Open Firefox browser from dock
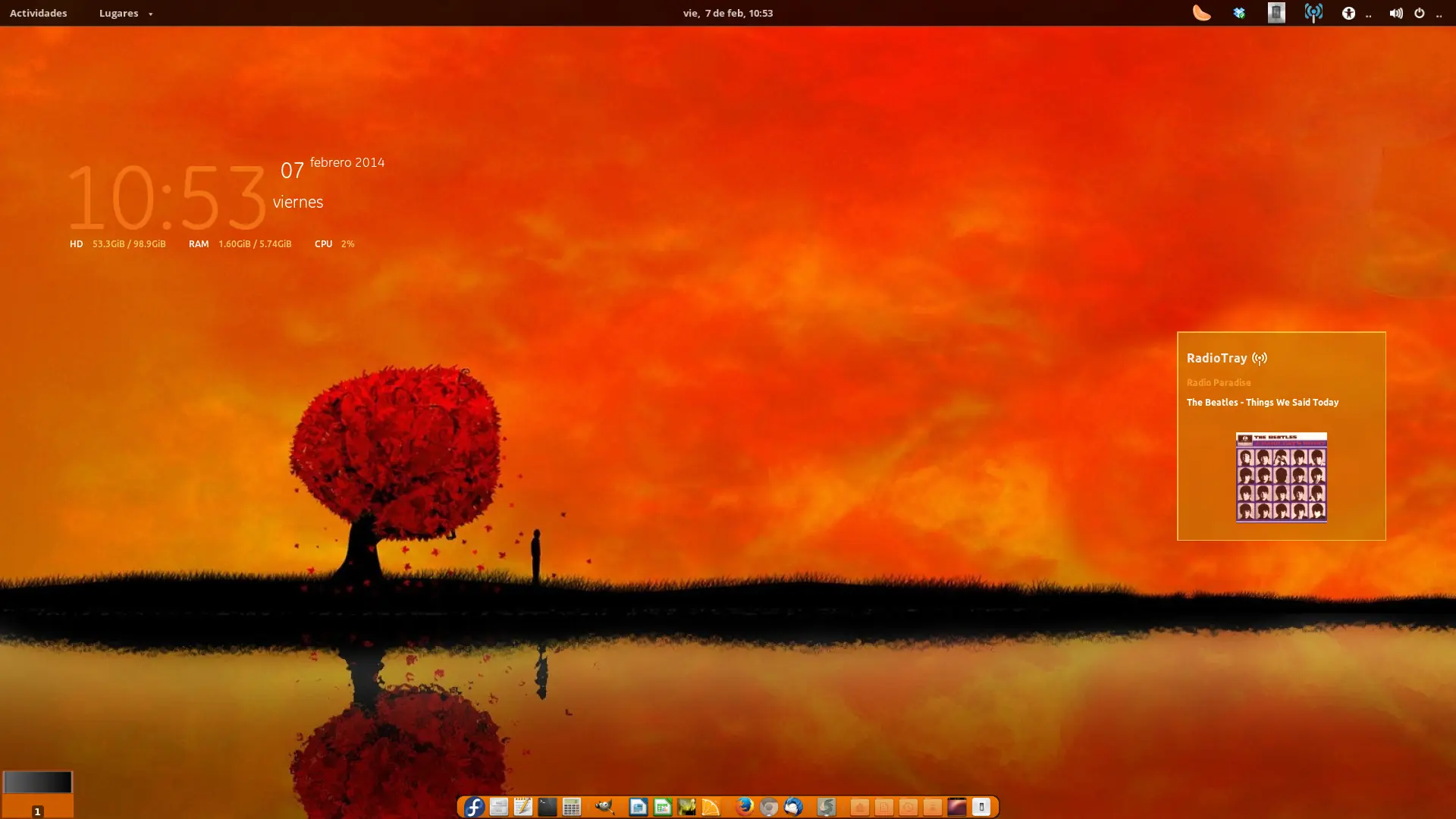The image size is (1456, 819). click(745, 807)
